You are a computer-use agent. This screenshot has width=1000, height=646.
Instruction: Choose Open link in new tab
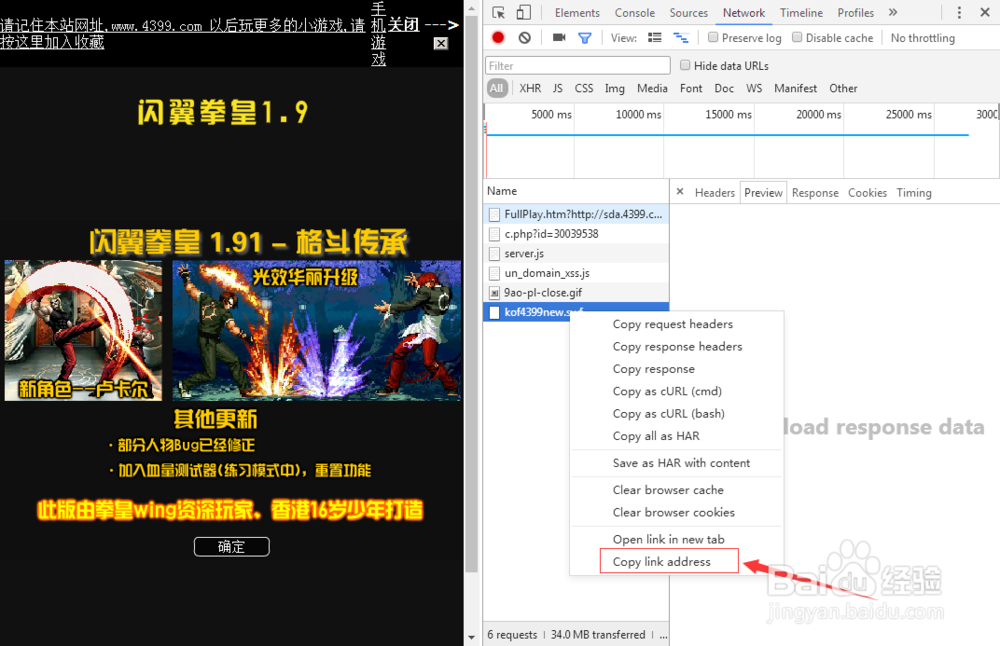point(676,540)
